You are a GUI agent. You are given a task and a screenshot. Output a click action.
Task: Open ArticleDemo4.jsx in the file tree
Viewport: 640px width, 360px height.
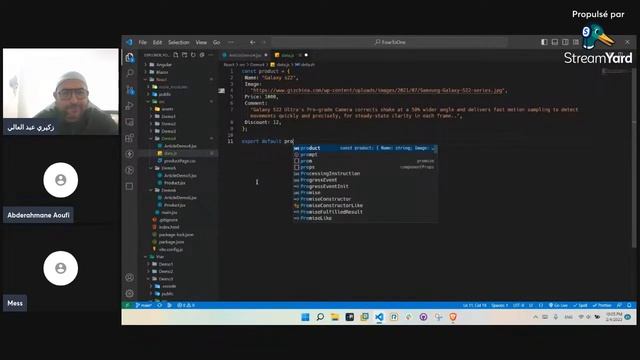tap(179, 146)
